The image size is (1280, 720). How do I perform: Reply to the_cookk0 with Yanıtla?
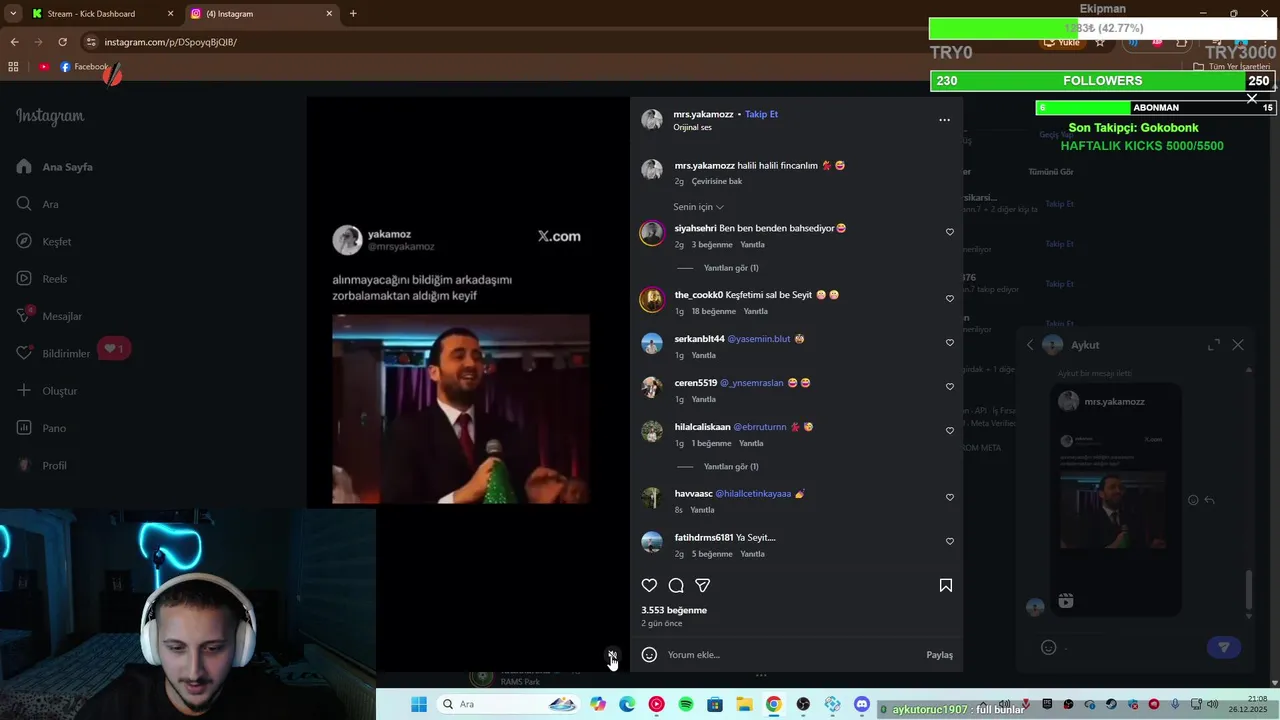coord(755,312)
